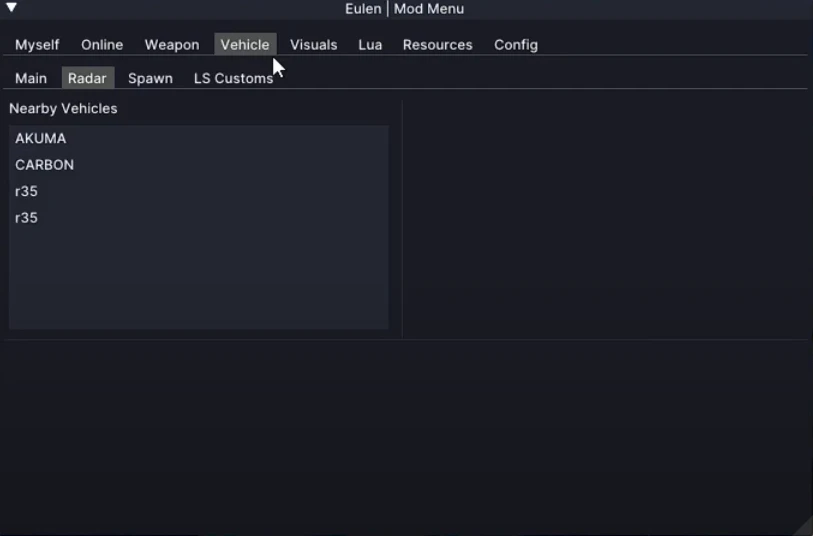Select AKUMA in Nearby Vehicles list
This screenshot has width=813, height=536.
(199, 138)
